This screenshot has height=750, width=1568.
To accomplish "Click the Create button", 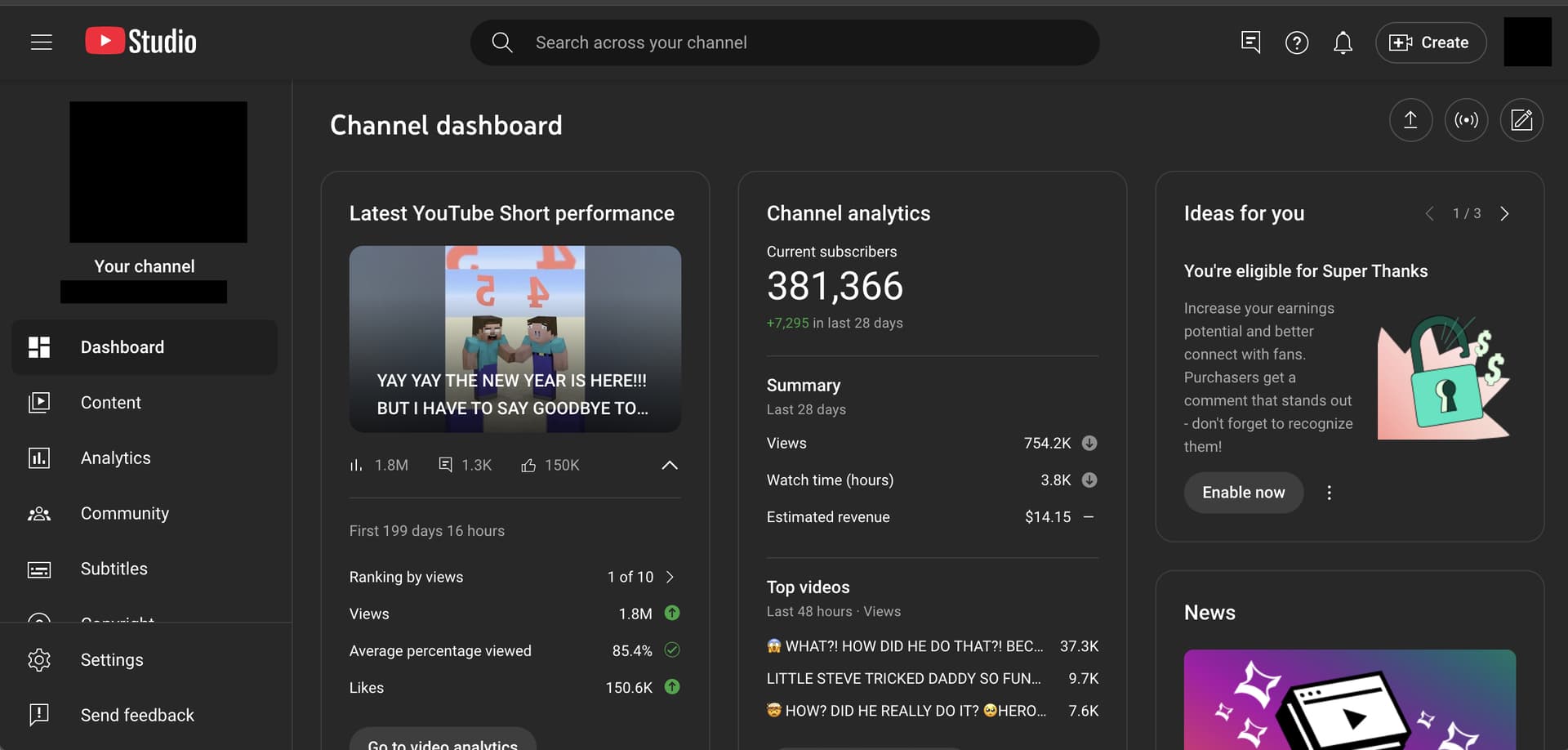I will coord(1431,42).
